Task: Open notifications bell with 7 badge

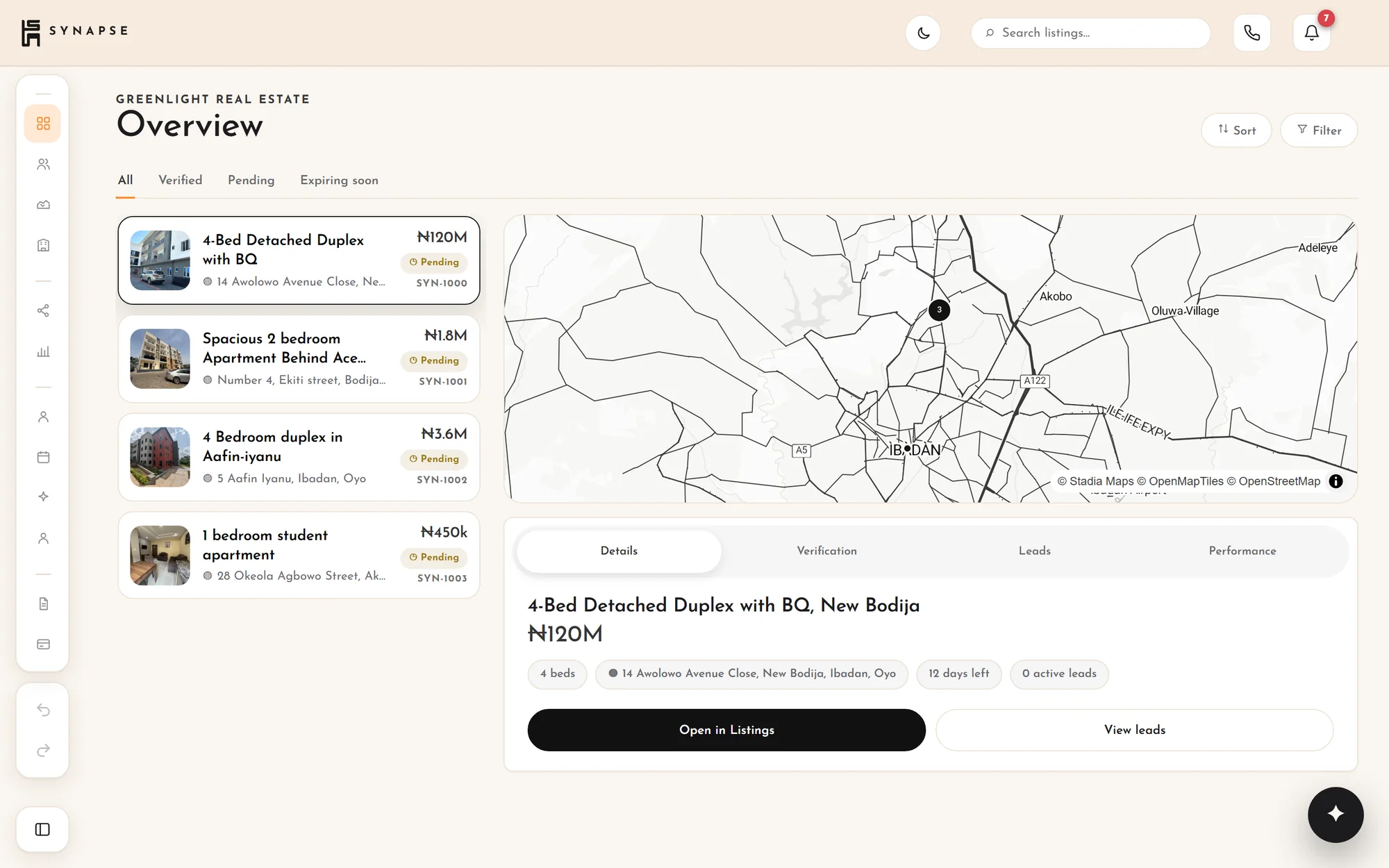Action: tap(1311, 33)
